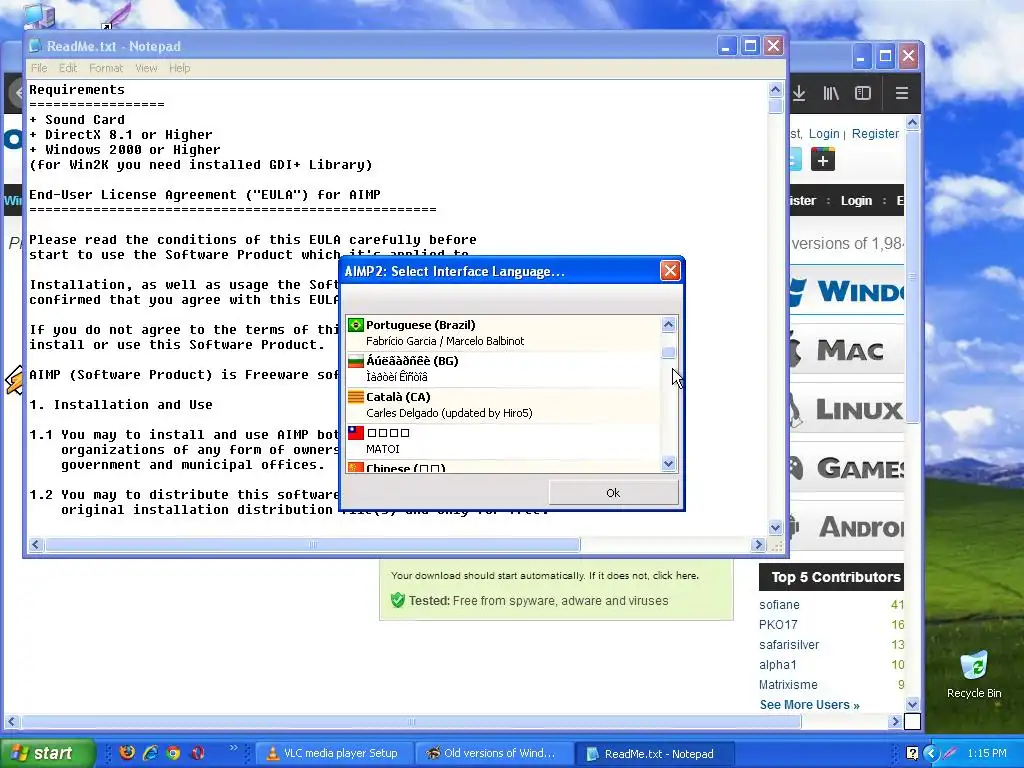Open the Linux category on the website
The width and height of the screenshot is (1024, 768).
[847, 409]
